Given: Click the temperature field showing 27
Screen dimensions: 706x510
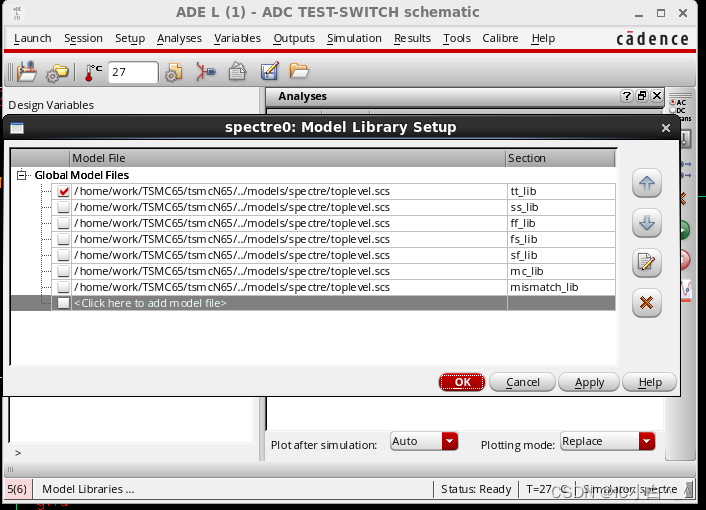Looking at the screenshot, I should (x=133, y=72).
